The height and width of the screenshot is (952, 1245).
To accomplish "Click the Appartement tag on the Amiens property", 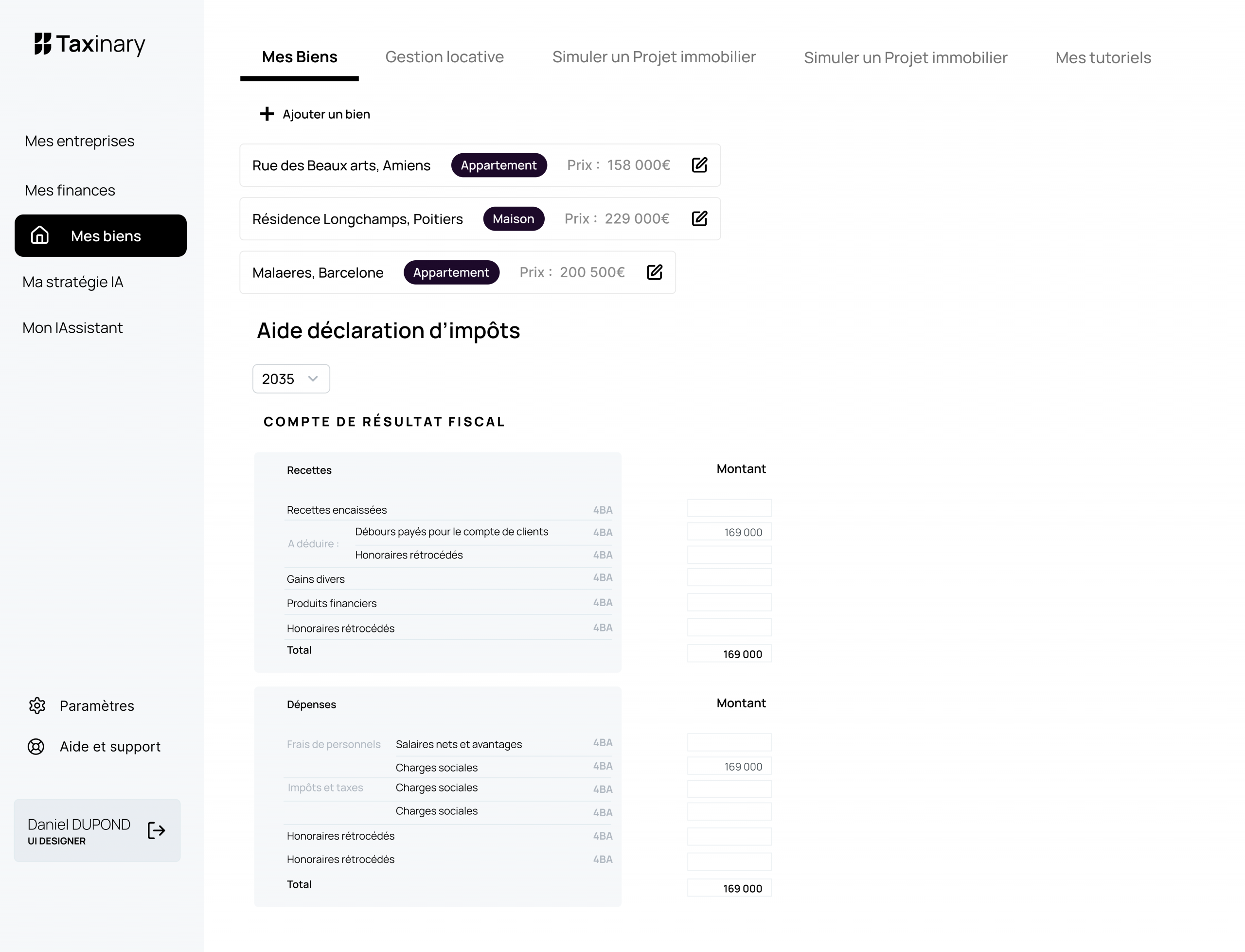I will pos(498,165).
